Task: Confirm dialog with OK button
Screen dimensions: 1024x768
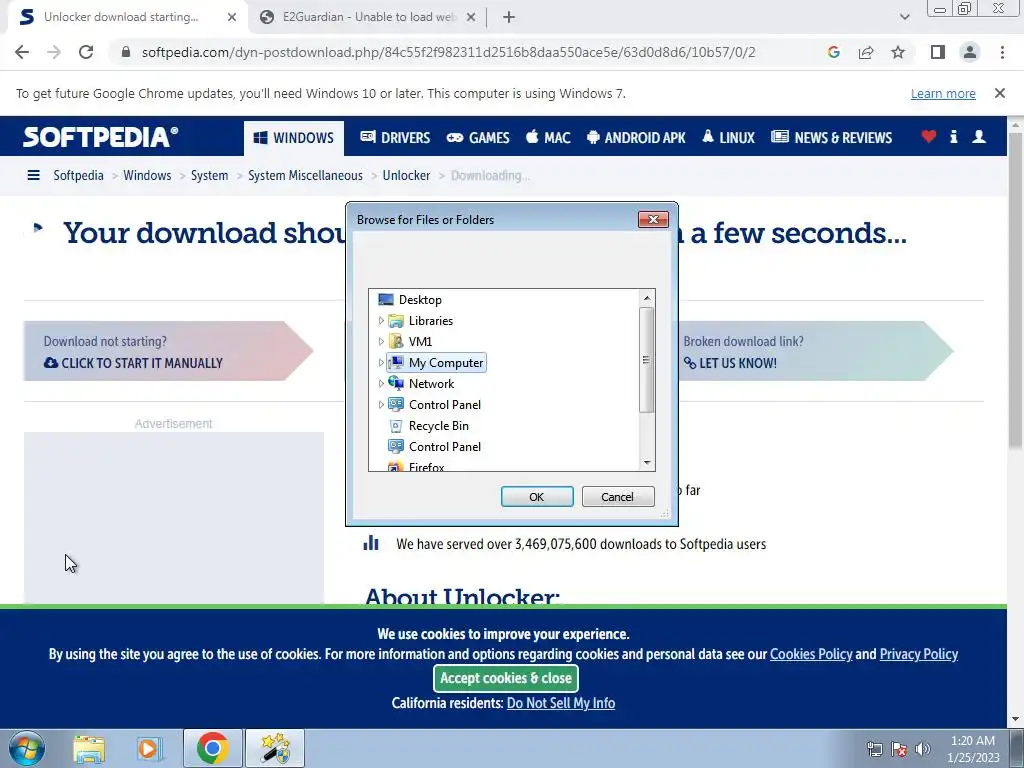Action: point(537,497)
